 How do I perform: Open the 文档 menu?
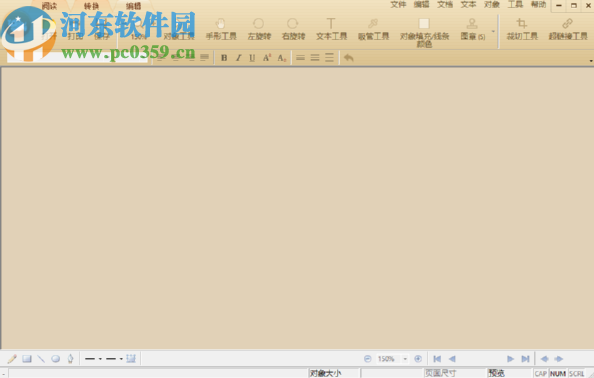(x=445, y=5)
